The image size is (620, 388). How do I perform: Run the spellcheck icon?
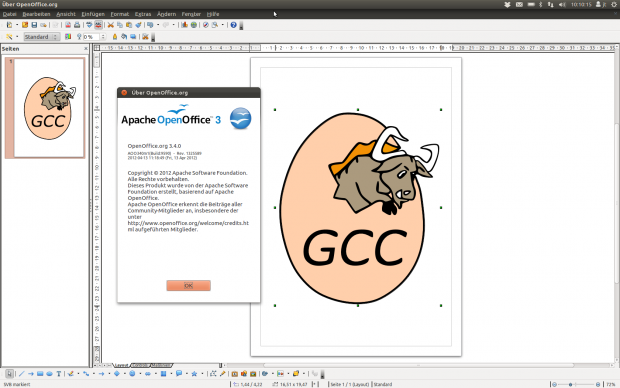89,25
